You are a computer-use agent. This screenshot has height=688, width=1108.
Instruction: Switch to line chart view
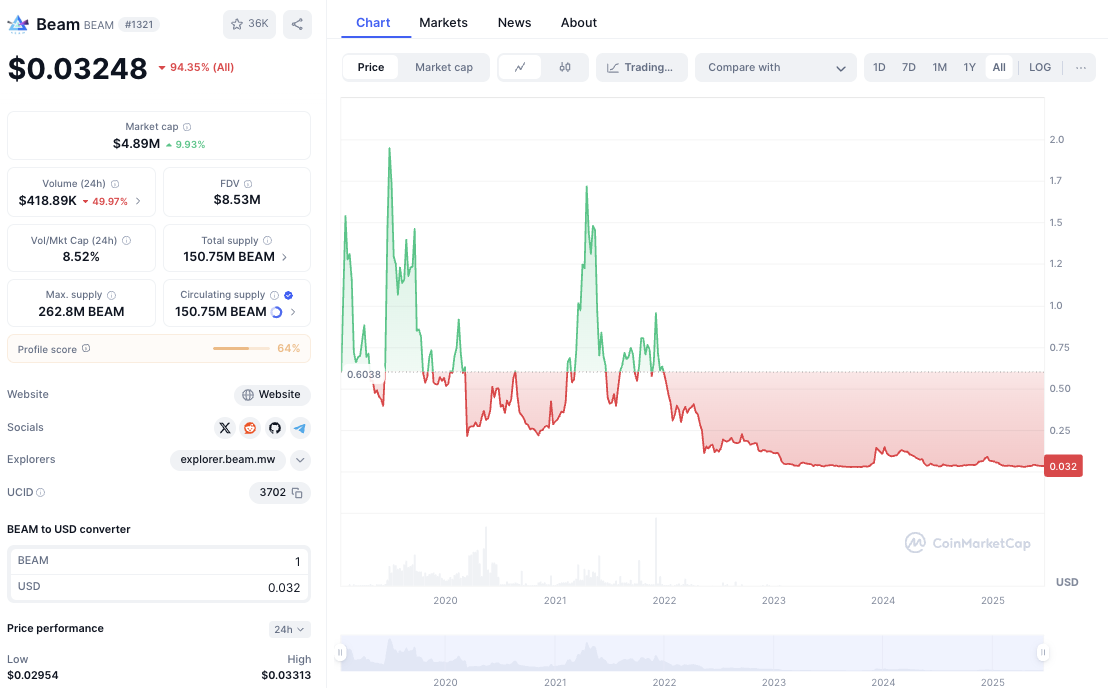pos(520,67)
